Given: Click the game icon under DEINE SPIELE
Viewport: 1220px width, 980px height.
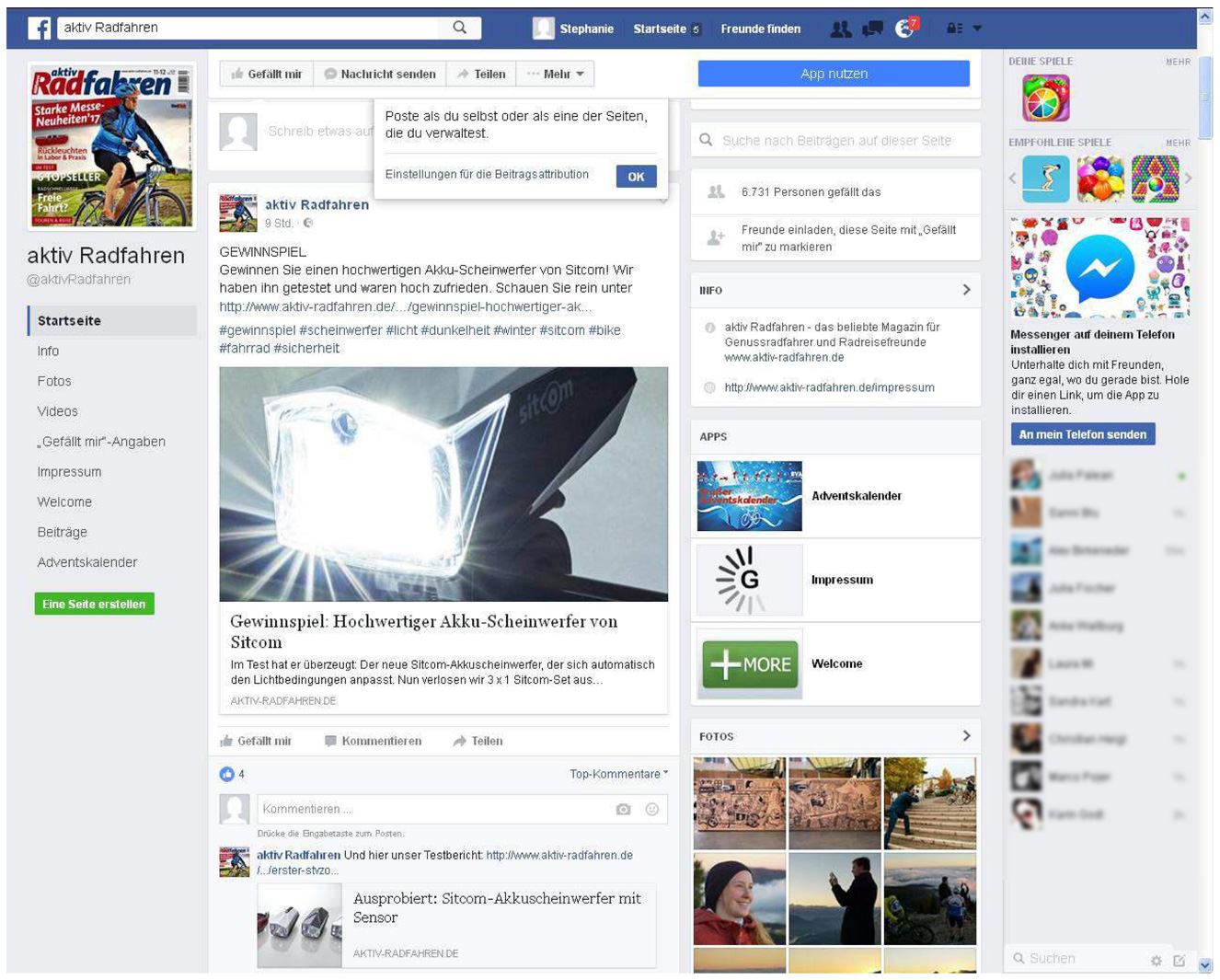Looking at the screenshot, I should click(1045, 98).
